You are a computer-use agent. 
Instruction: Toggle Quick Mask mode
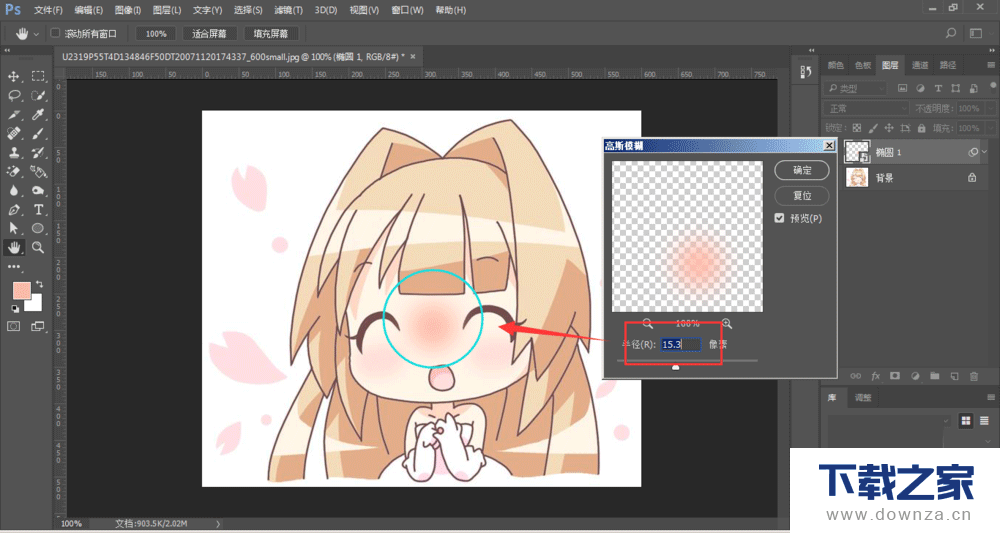pos(13,326)
